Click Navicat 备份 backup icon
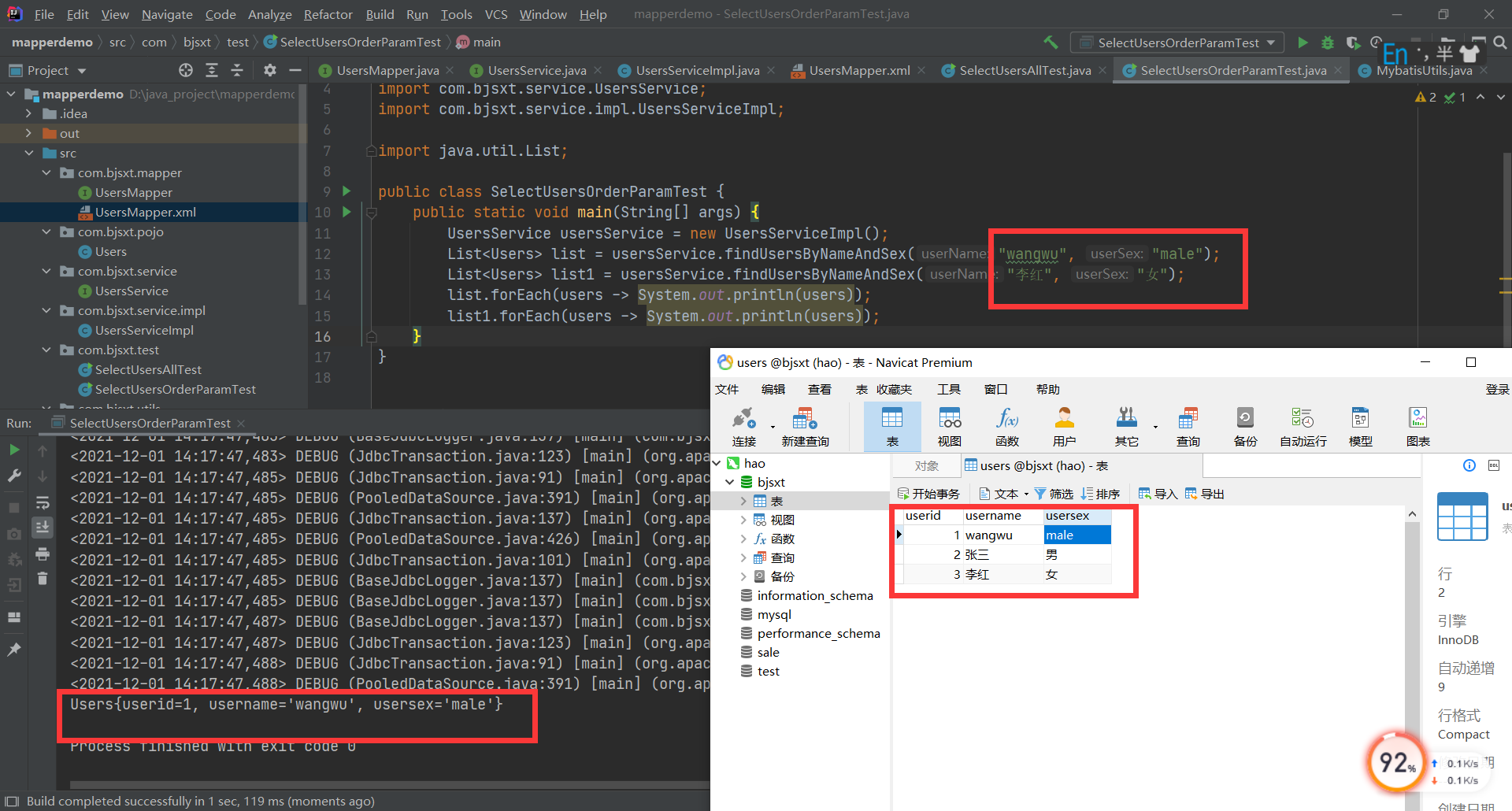Image resolution: width=1512 pixels, height=811 pixels. 1246,427
